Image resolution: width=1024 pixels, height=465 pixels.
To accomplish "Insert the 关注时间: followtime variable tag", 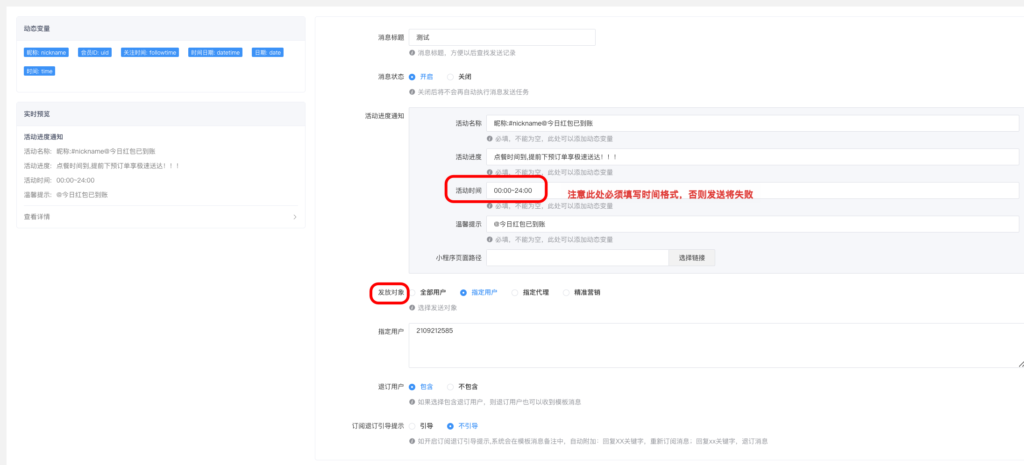I will [x=150, y=52].
